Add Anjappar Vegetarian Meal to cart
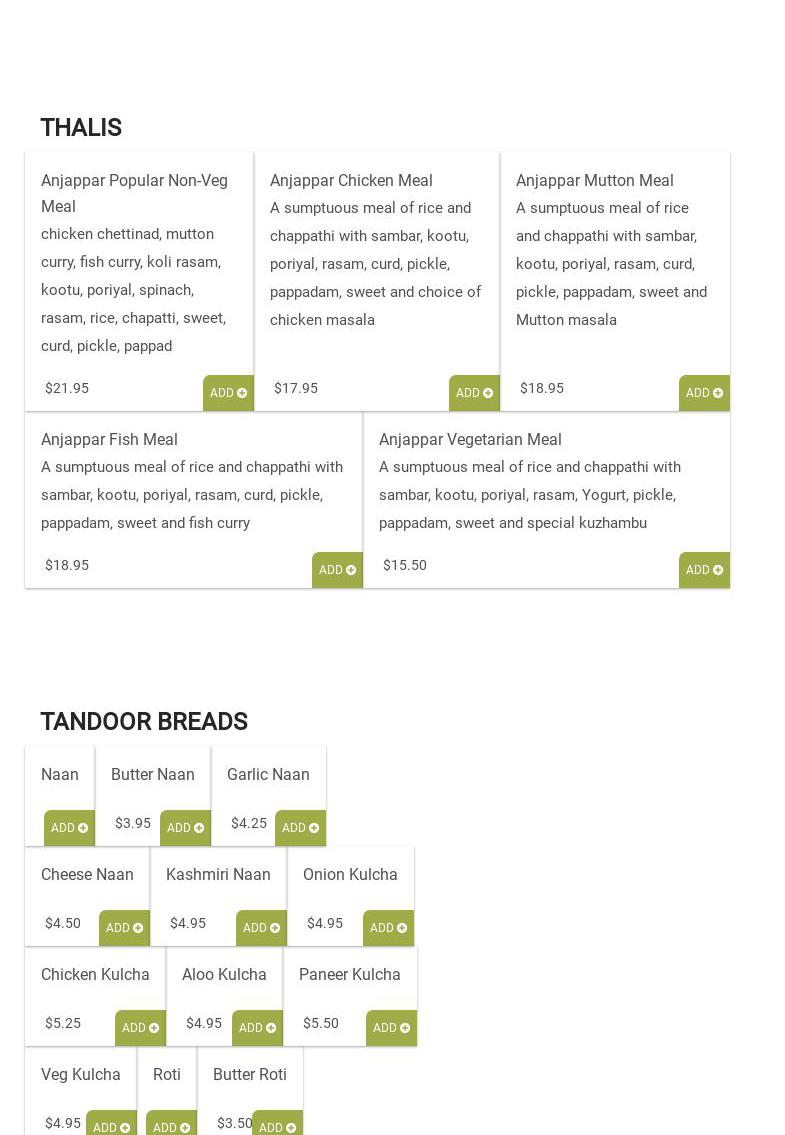 pos(704,570)
